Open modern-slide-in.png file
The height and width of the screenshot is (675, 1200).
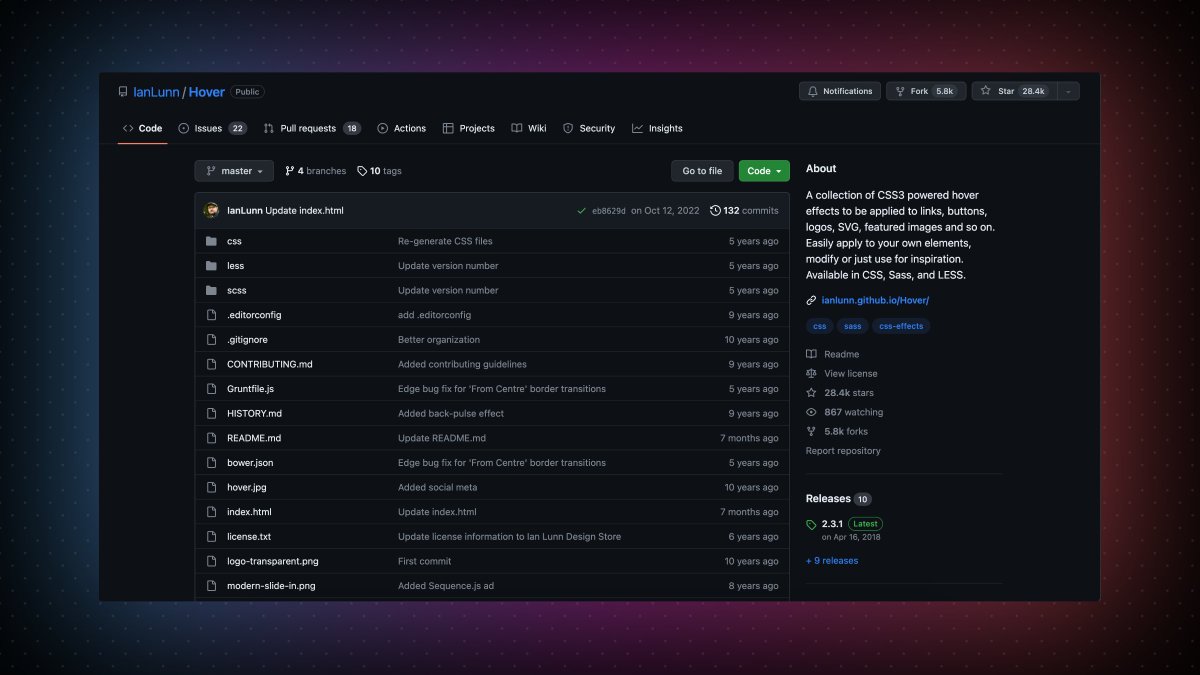click(271, 586)
